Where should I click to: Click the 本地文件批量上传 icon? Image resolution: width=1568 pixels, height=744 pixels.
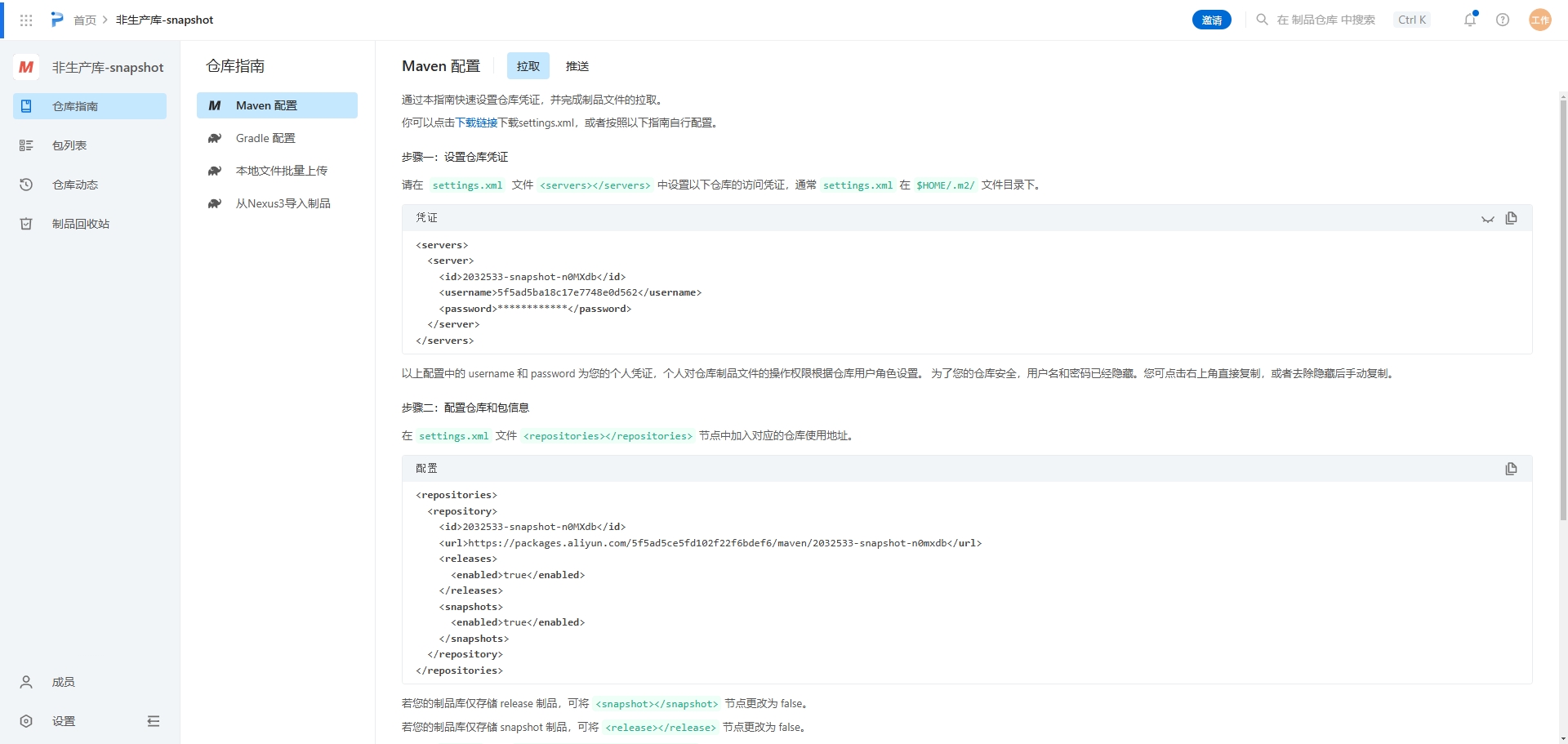point(215,171)
